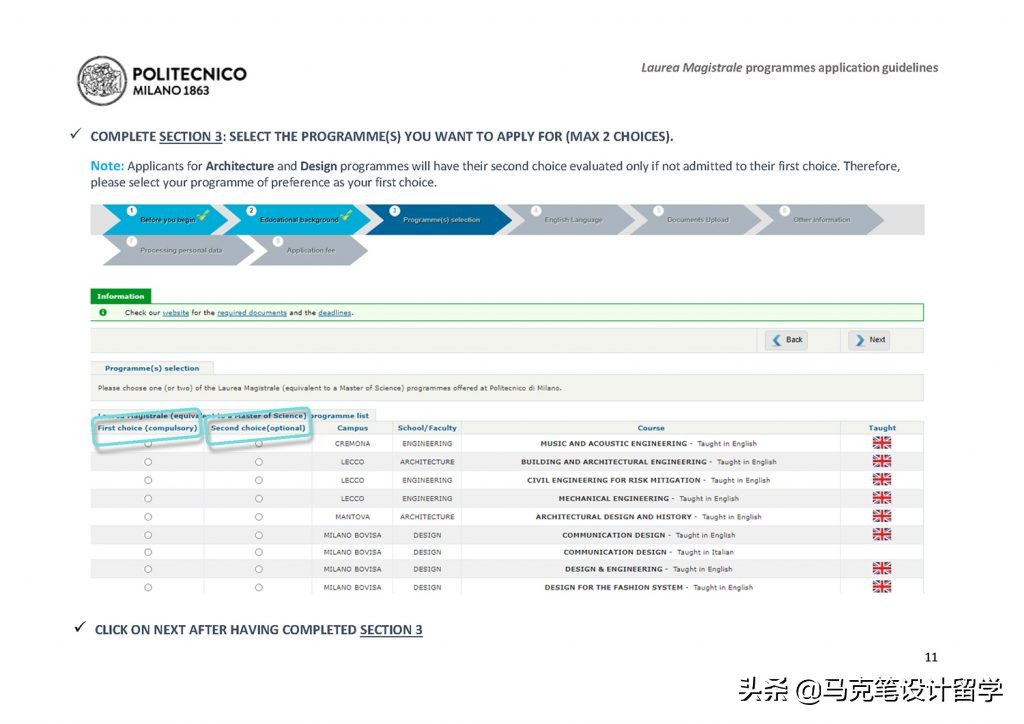This screenshot has height=724, width=1024.
Task: Select second choice for Architectural Design and History
Action: (259, 516)
